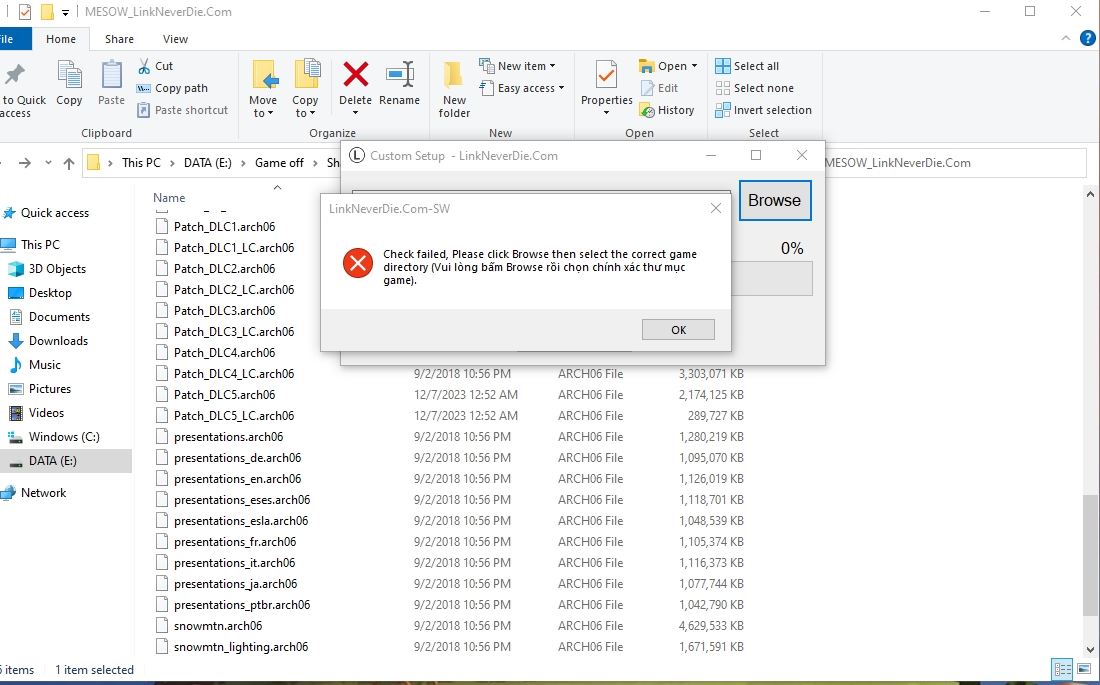Switch to the Share ribbon tab
Viewport: 1100px width, 685px height.
pyautogui.click(x=119, y=39)
